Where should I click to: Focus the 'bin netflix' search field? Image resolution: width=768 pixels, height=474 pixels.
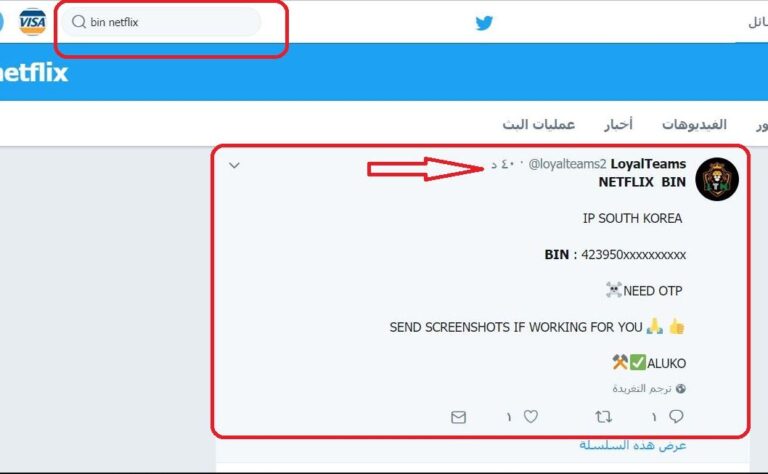(161, 22)
